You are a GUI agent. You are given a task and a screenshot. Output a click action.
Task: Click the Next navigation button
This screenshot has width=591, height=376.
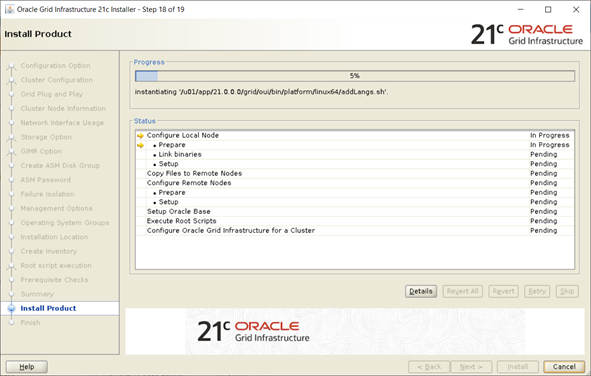(471, 367)
